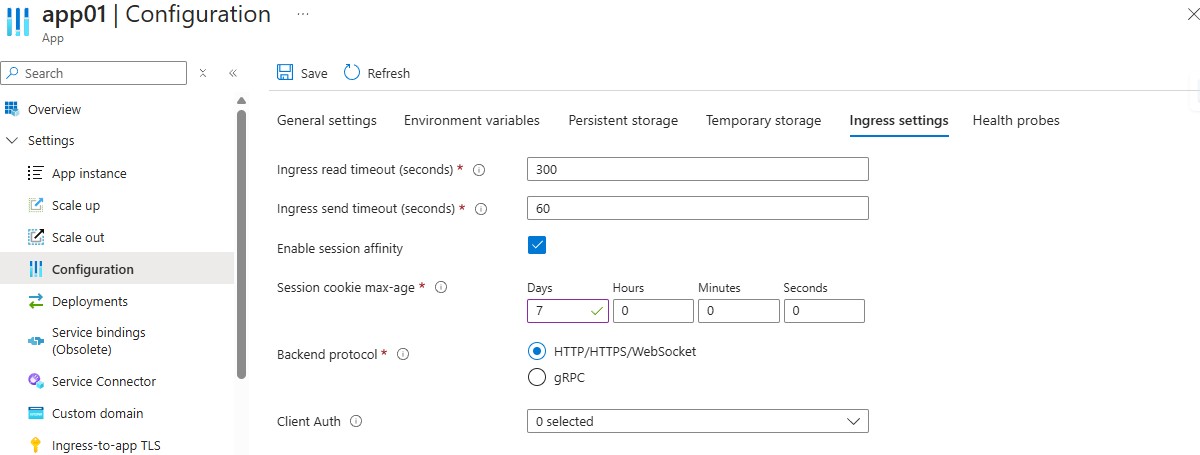Open Deployments in the sidebar

tap(90, 301)
